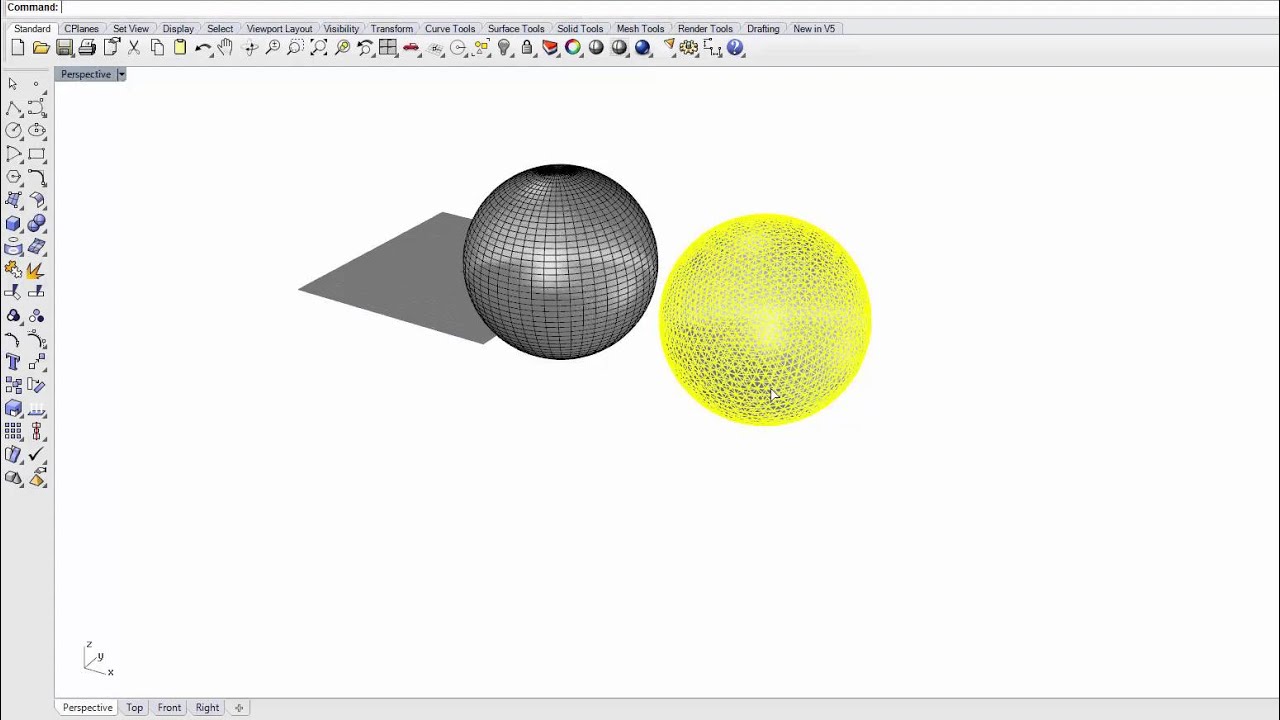Click the Undo View Change icon
This screenshot has width=1280, height=720.
click(365, 48)
